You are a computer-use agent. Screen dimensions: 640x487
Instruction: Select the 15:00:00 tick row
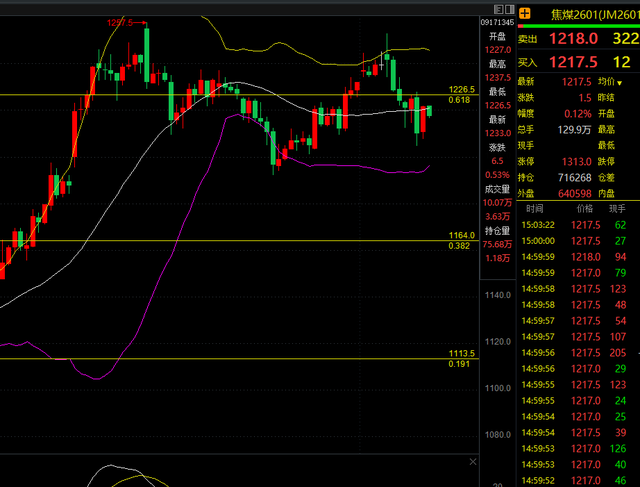(x=578, y=241)
